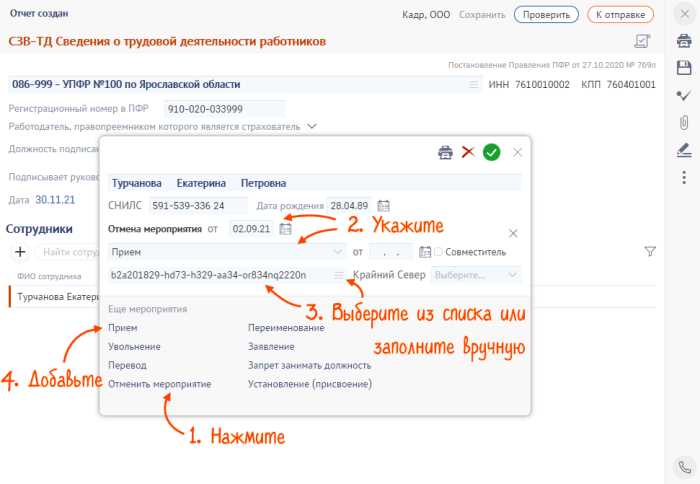Click the date of birth field 28.04.89

click(x=350, y=206)
